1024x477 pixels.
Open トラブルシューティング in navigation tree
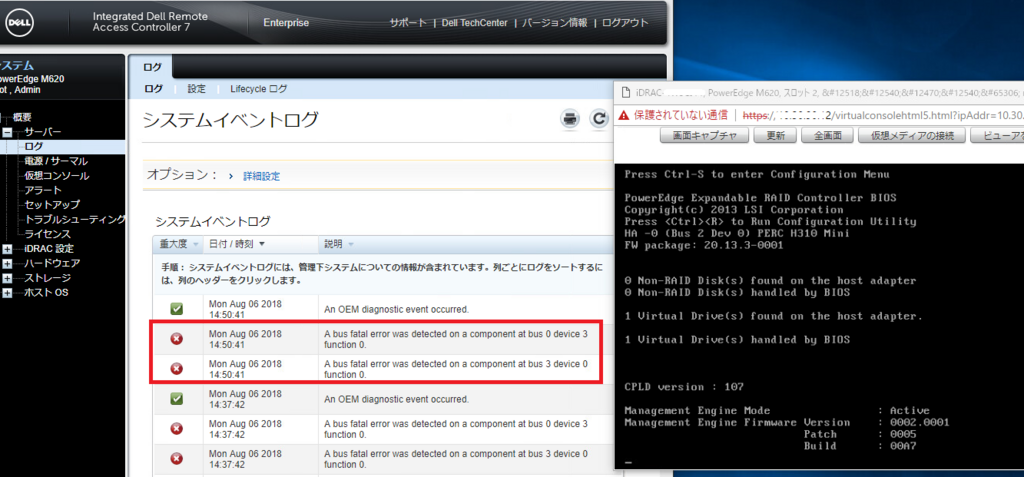click(75, 219)
